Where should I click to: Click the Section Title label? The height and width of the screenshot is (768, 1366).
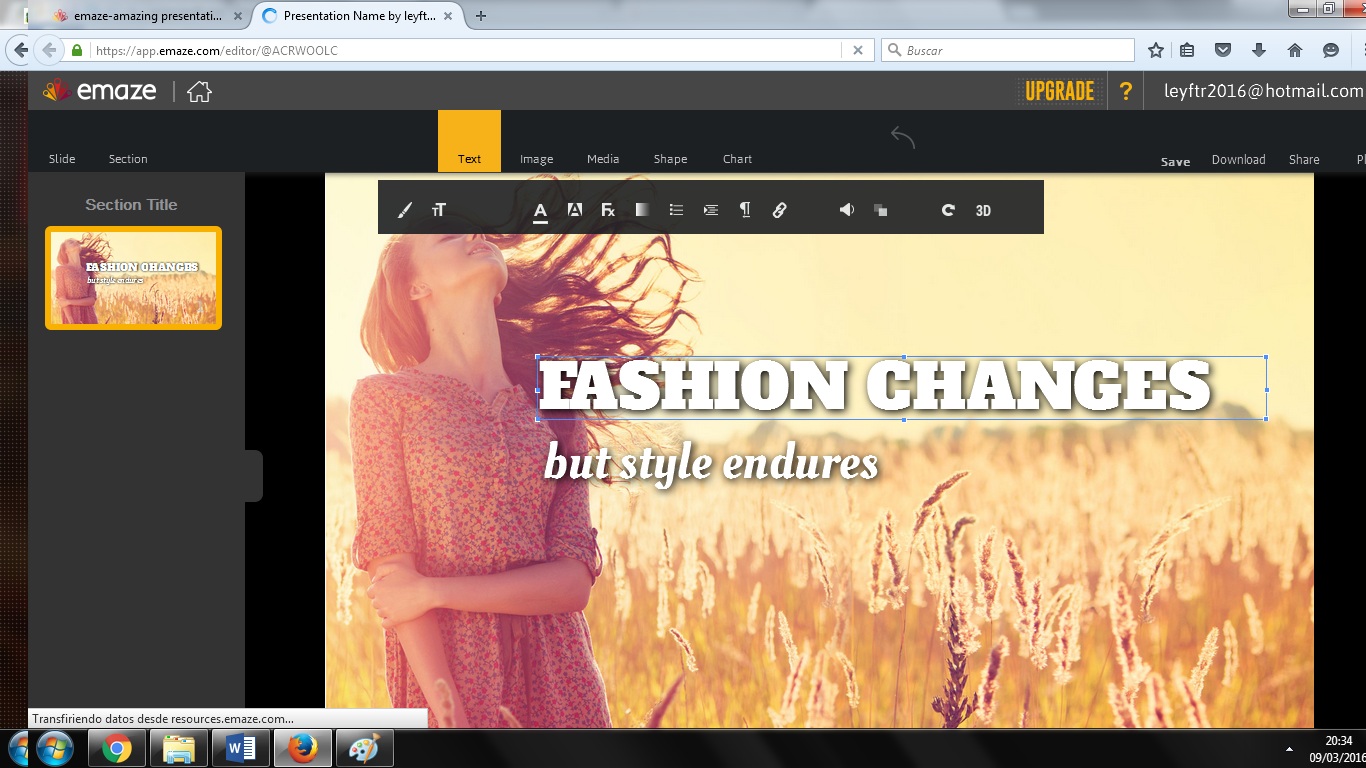point(131,205)
